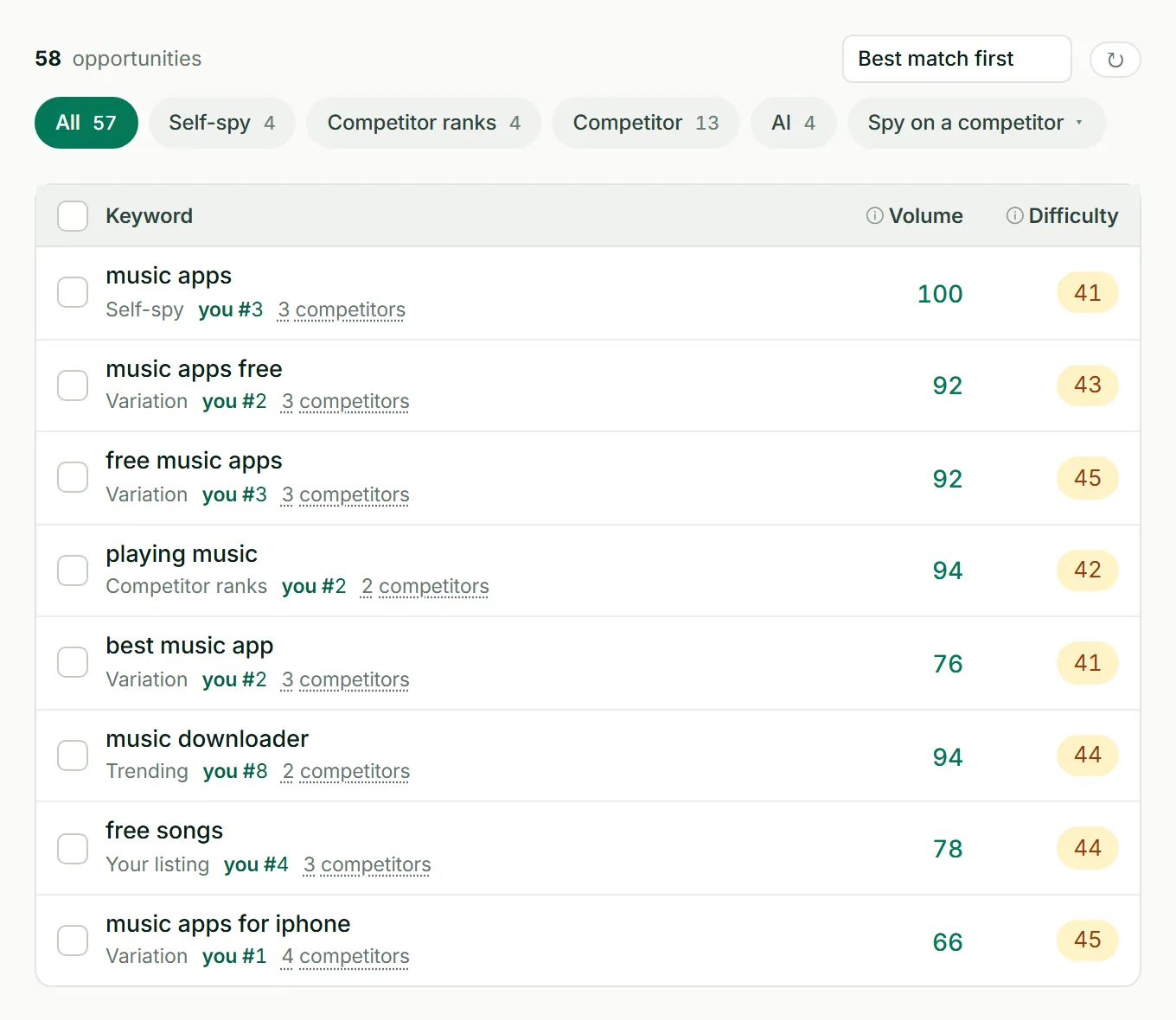The height and width of the screenshot is (1020, 1176).
Task: Check the "music apps for iphone" checkbox
Action: click(73, 940)
